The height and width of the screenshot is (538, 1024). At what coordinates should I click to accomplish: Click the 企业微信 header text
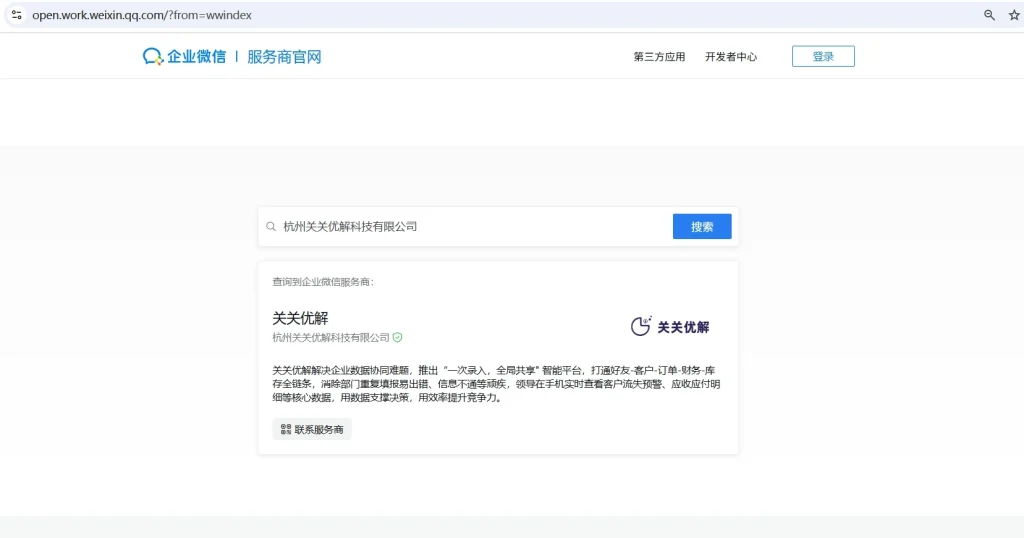point(196,57)
